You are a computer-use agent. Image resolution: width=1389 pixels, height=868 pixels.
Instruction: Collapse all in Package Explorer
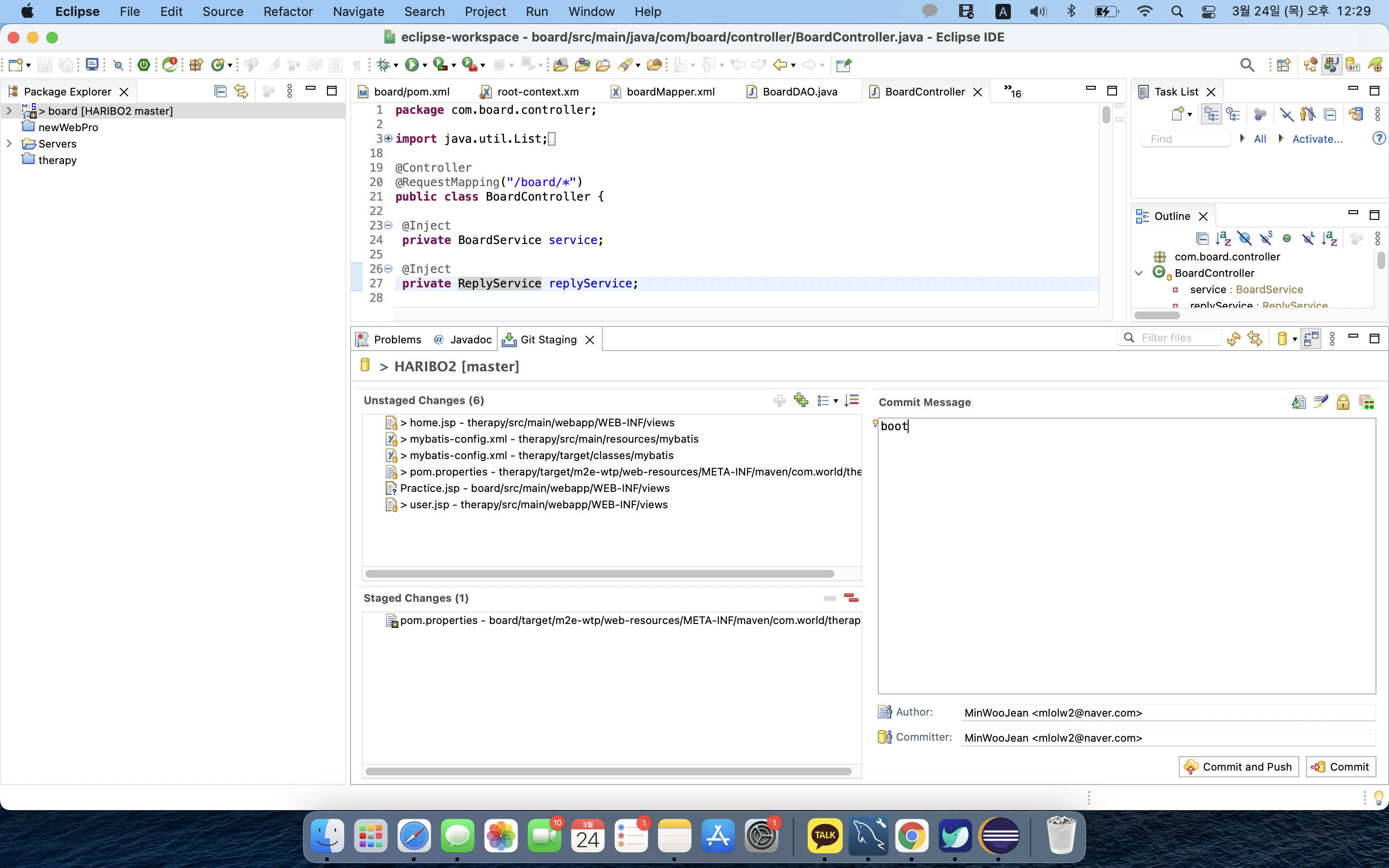(x=220, y=91)
